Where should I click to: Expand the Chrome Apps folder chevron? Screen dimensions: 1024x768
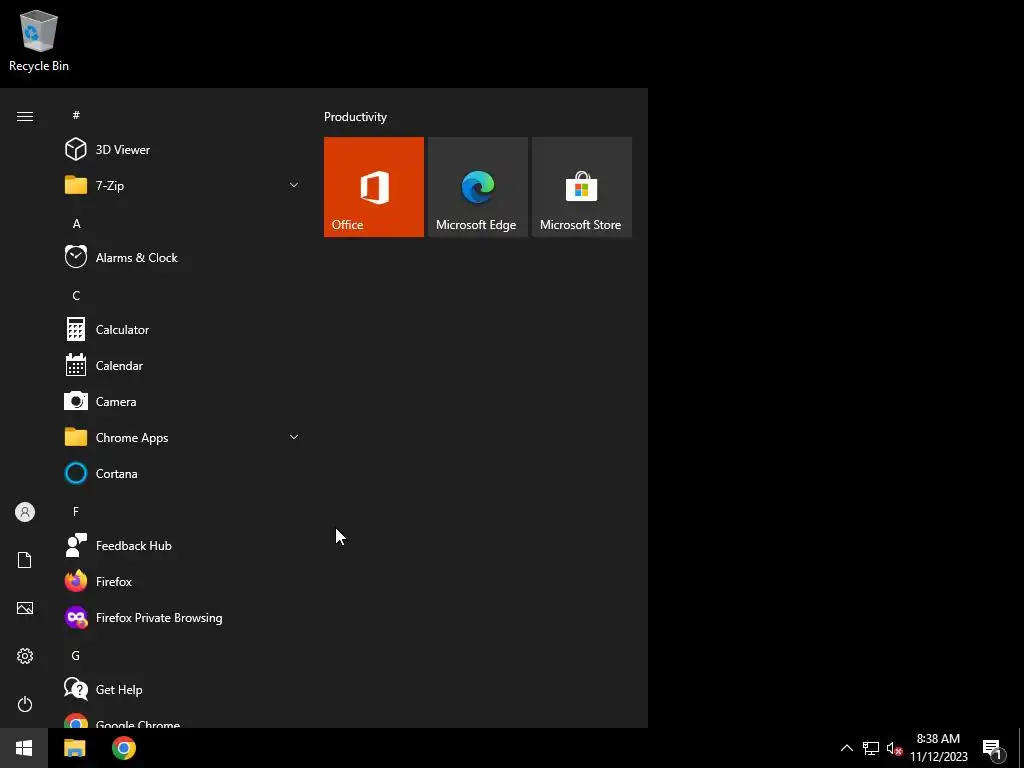tap(294, 438)
